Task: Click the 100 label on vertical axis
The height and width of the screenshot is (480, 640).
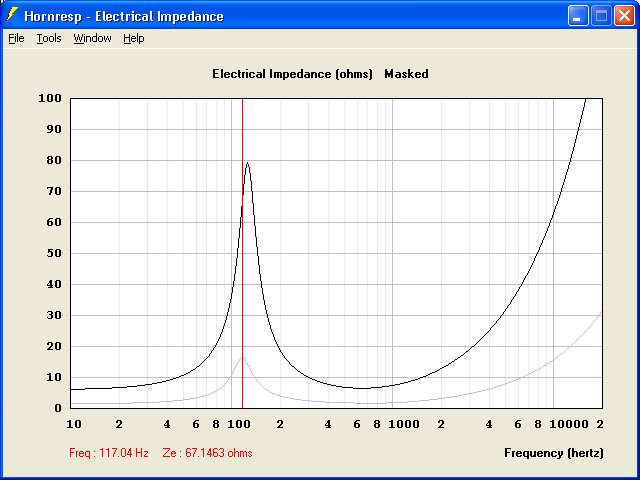Action: [x=50, y=98]
